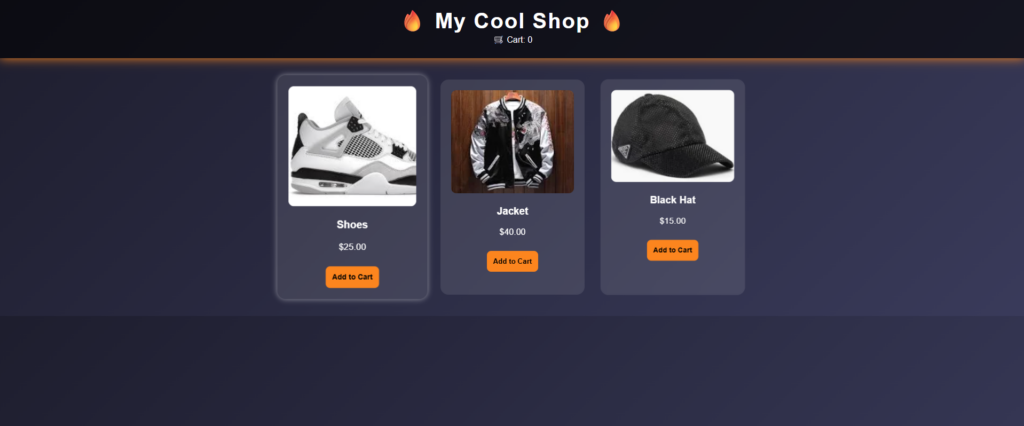This screenshot has height=426, width=1024.
Task: Click the "Black Hat" product name
Action: (x=673, y=200)
